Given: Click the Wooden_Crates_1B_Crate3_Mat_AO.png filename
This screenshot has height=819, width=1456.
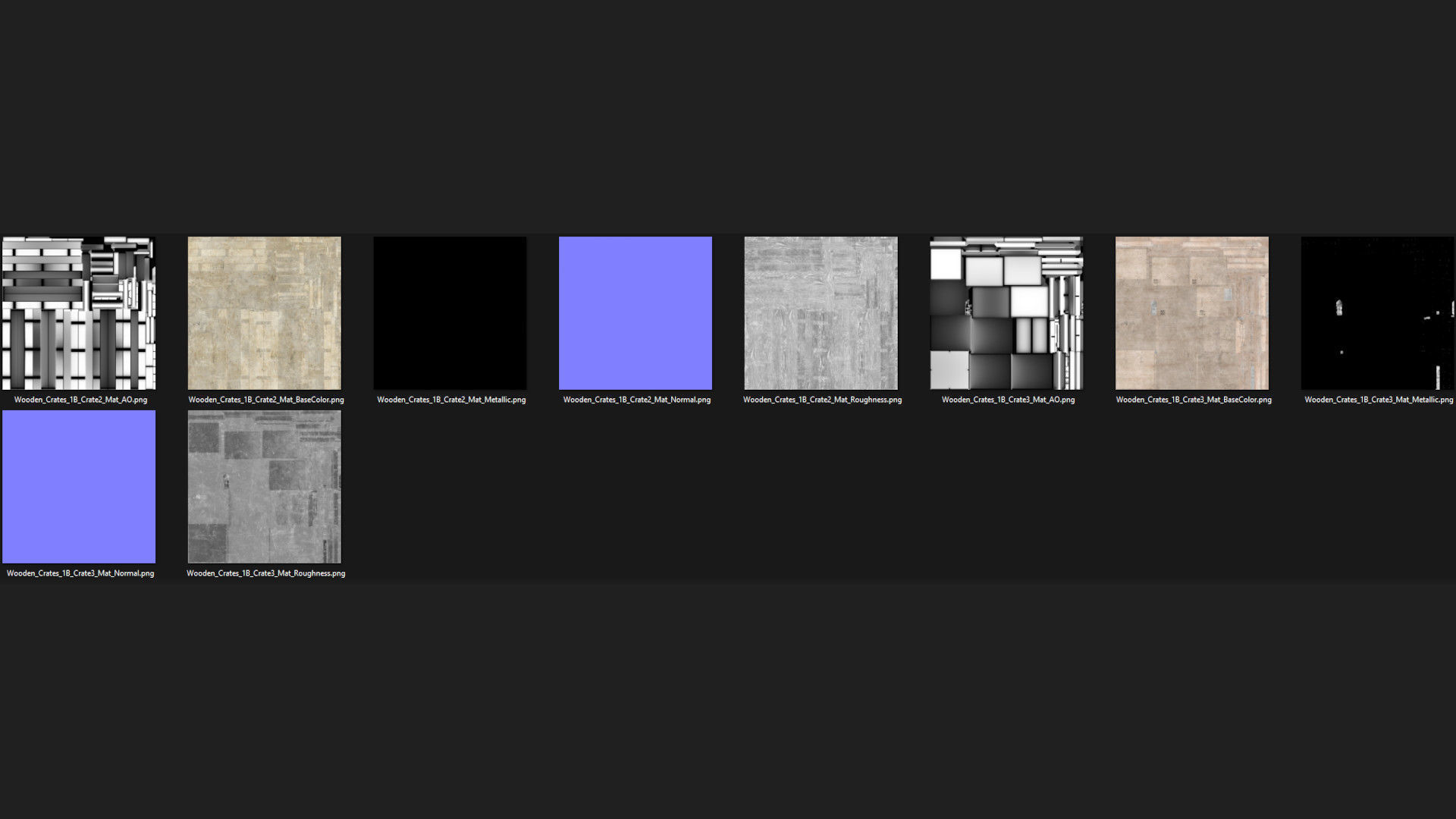Looking at the screenshot, I should click(1008, 400).
